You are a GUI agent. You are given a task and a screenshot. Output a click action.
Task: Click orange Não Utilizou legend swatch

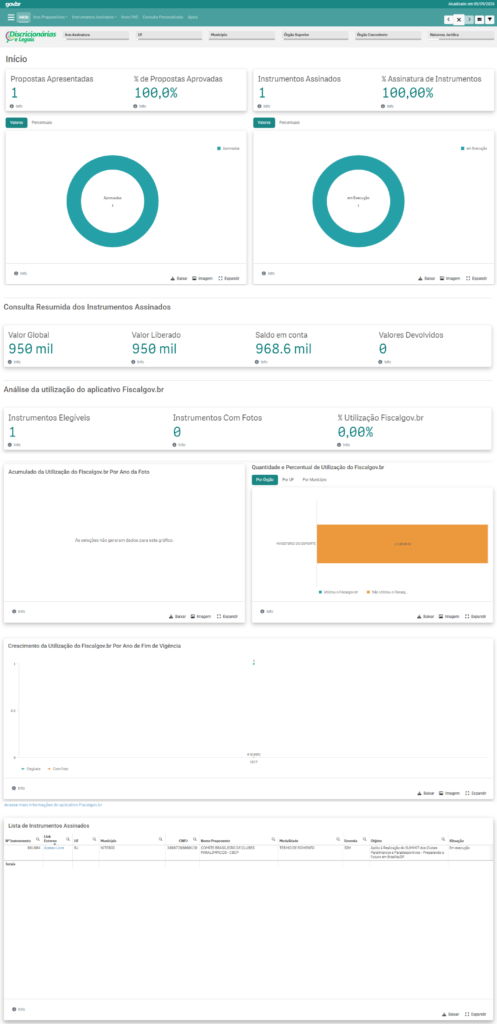(366, 592)
